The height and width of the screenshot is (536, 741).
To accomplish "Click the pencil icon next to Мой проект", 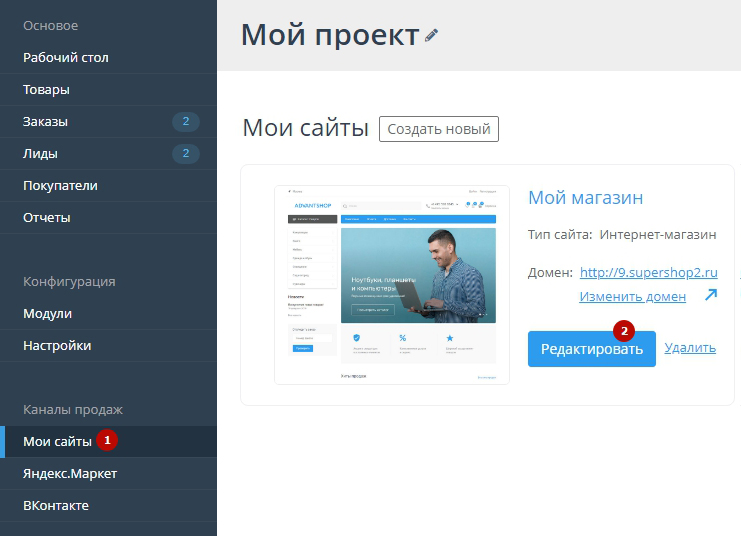I will (431, 36).
